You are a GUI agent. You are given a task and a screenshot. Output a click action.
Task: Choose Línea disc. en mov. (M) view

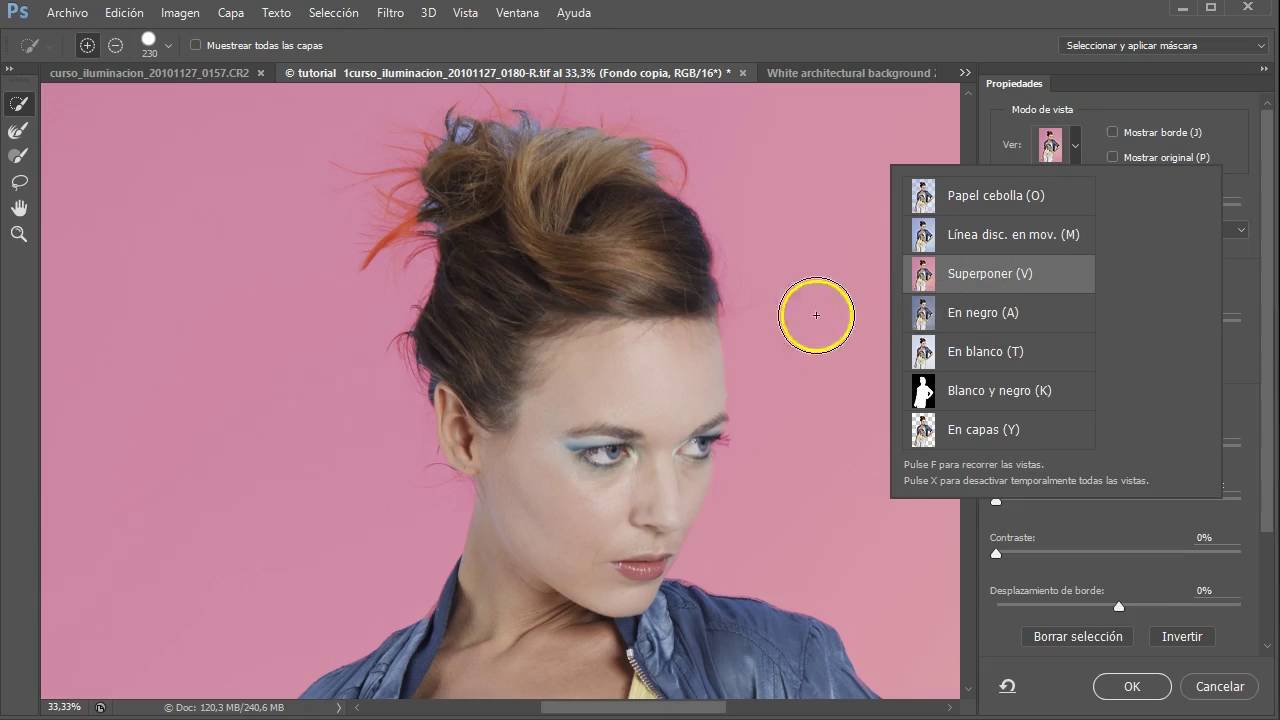tap(999, 235)
